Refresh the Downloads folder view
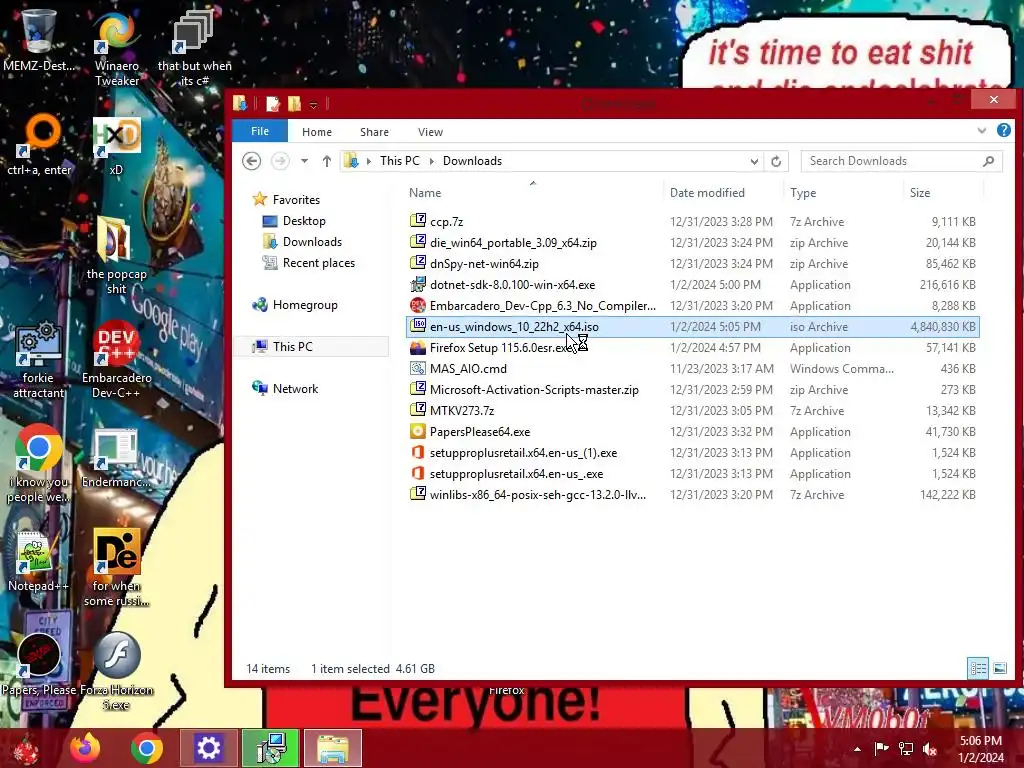This screenshot has width=1024, height=768. click(x=776, y=161)
